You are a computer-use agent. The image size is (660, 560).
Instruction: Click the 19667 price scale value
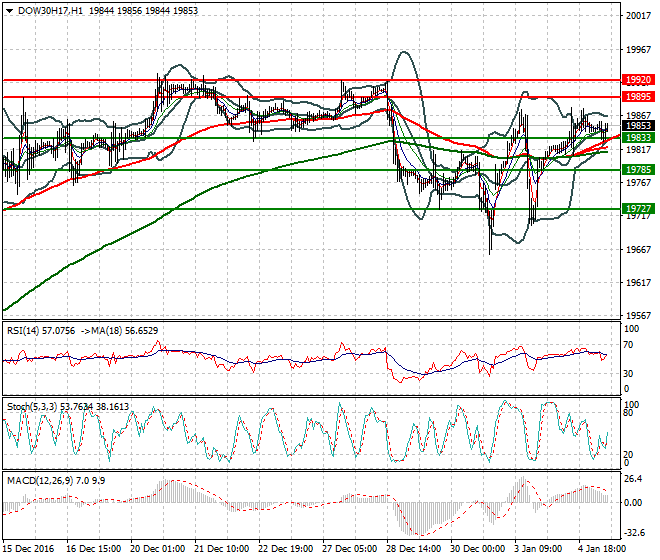coord(639,250)
